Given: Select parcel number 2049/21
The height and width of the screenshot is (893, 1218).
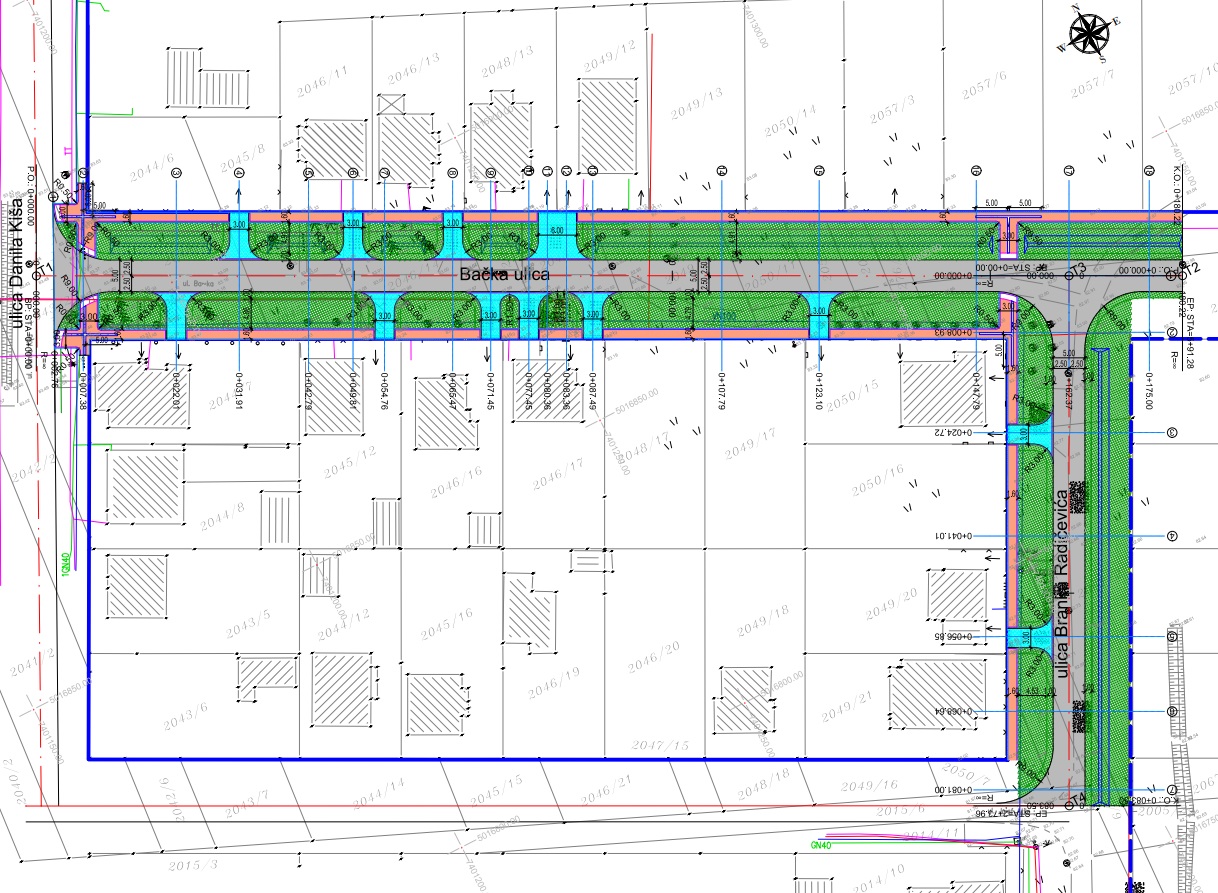Looking at the screenshot, I should click(846, 706).
